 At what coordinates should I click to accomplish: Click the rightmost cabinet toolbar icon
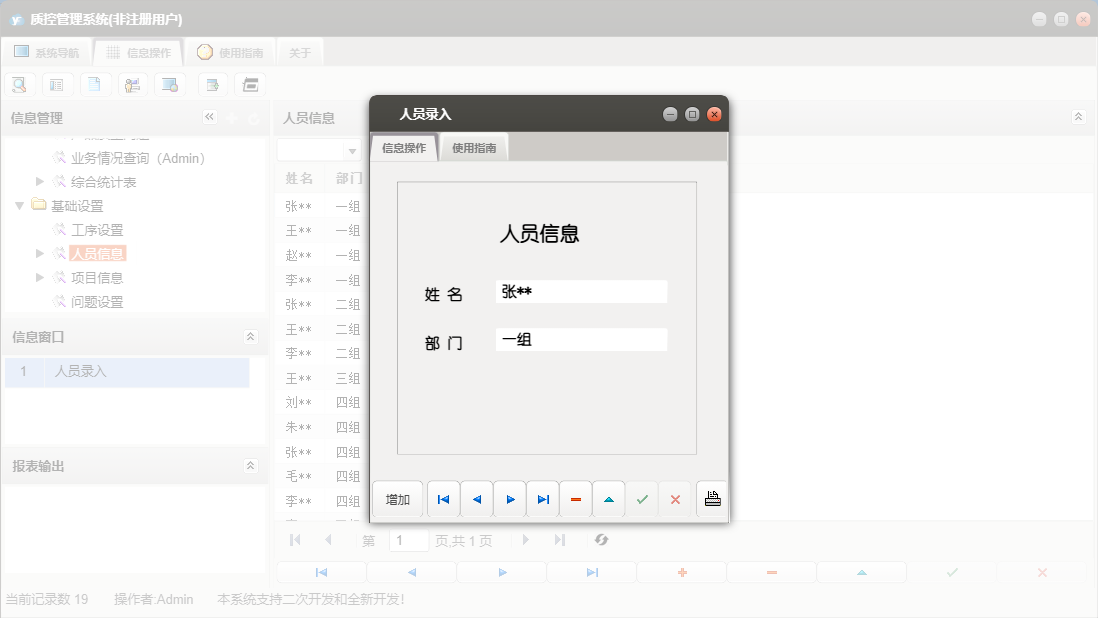[x=250, y=84]
